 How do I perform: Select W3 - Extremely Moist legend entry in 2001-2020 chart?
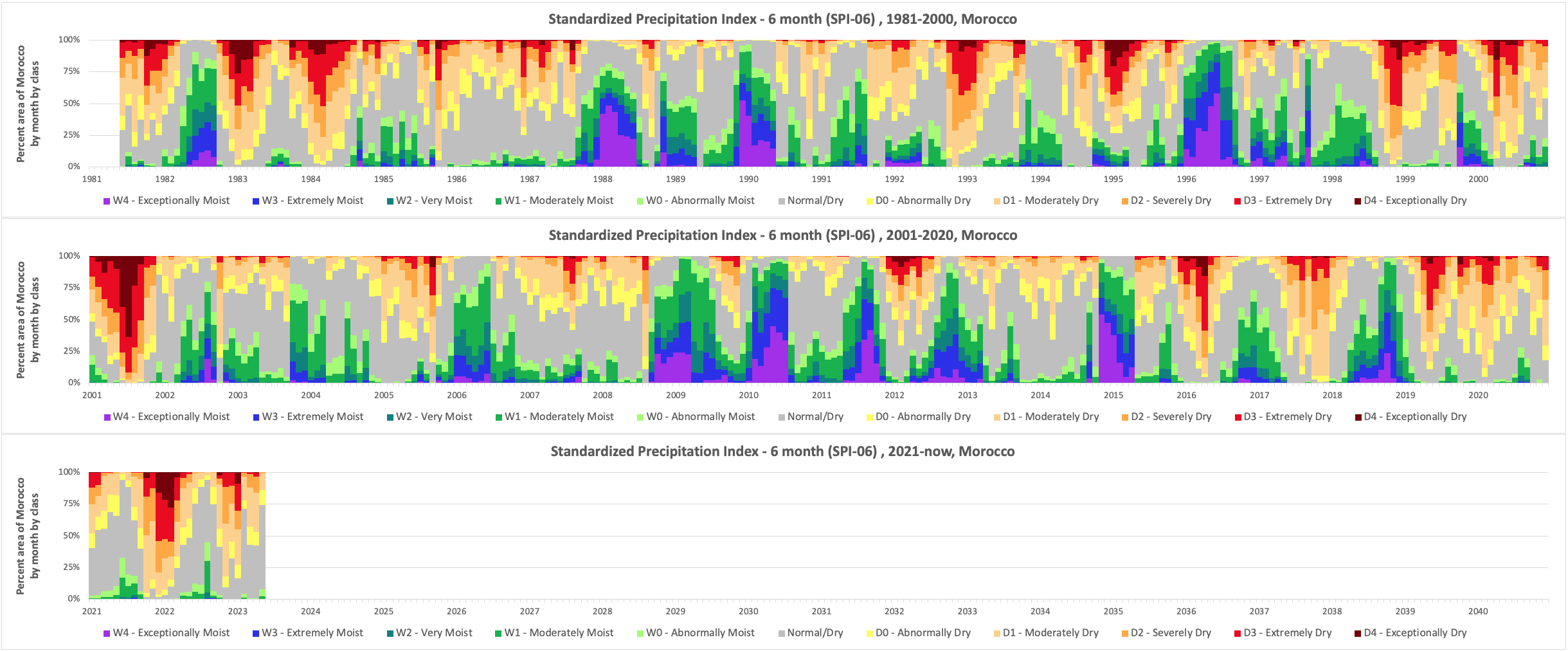click(308, 417)
